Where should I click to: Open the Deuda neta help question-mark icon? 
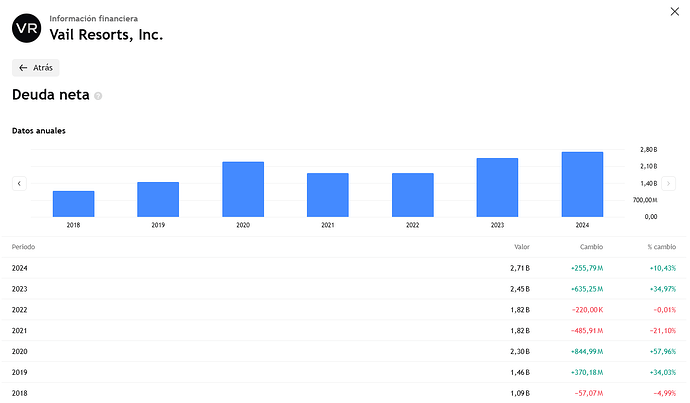(x=98, y=96)
